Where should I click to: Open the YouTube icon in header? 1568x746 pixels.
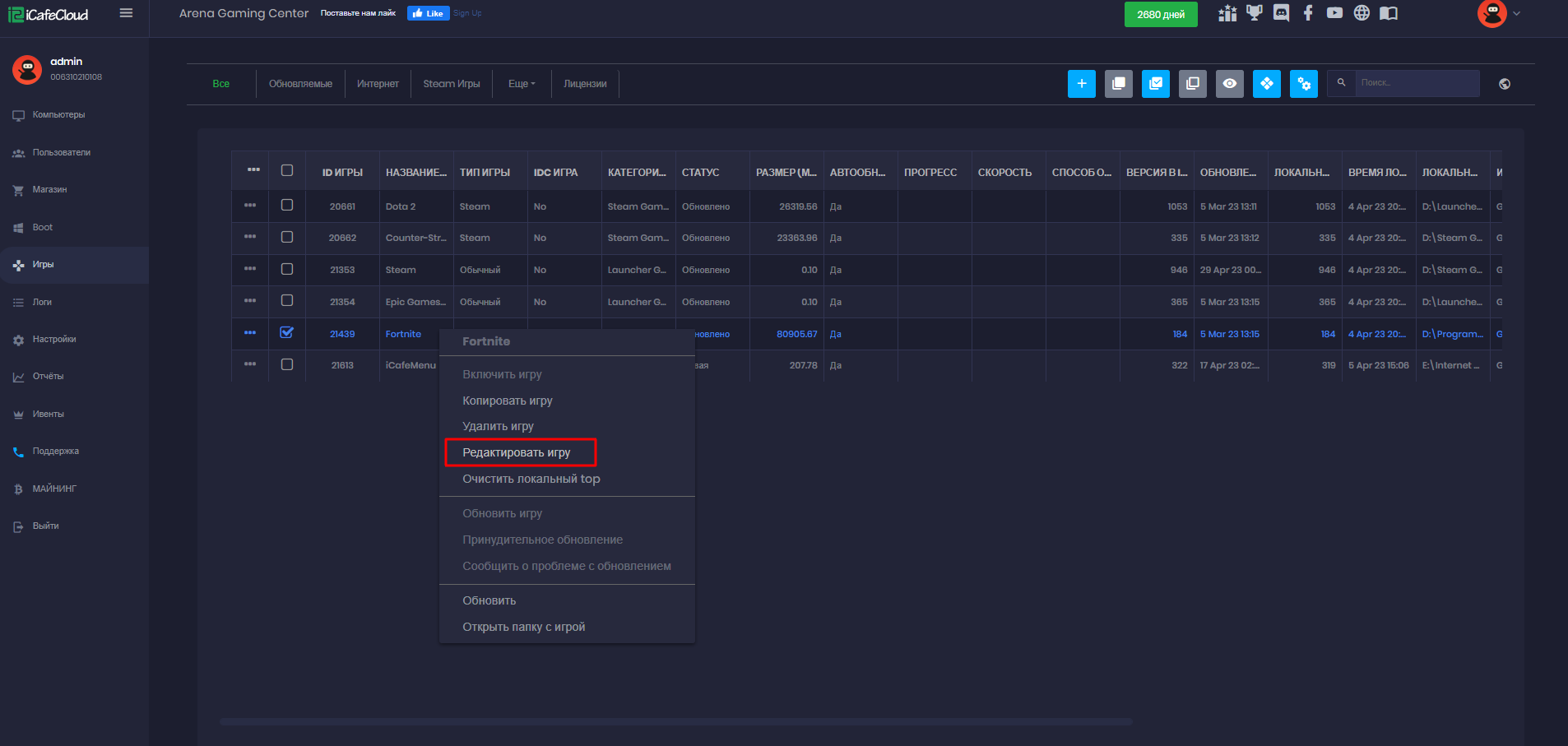point(1334,13)
